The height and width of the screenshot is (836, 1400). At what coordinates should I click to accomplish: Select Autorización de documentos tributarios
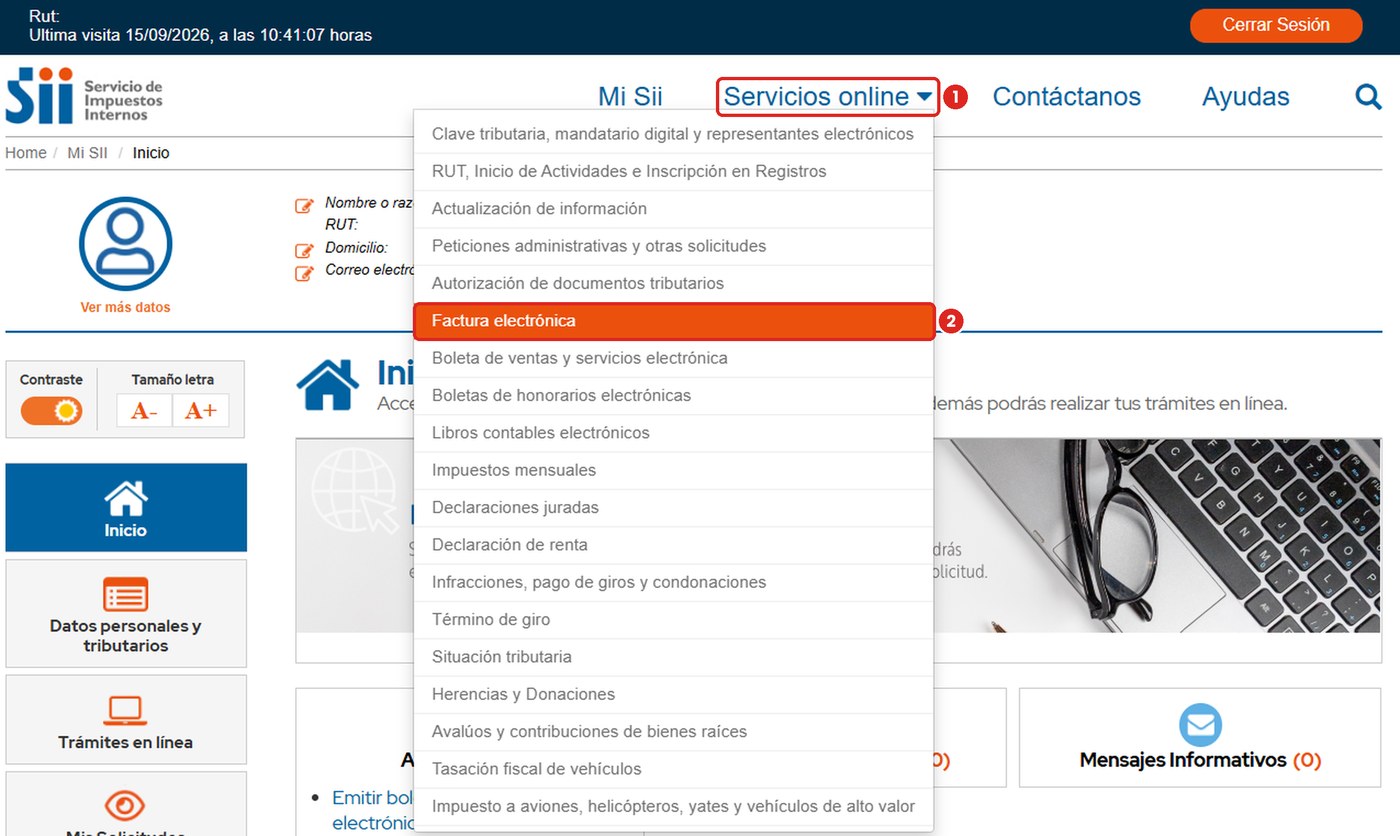674,284
